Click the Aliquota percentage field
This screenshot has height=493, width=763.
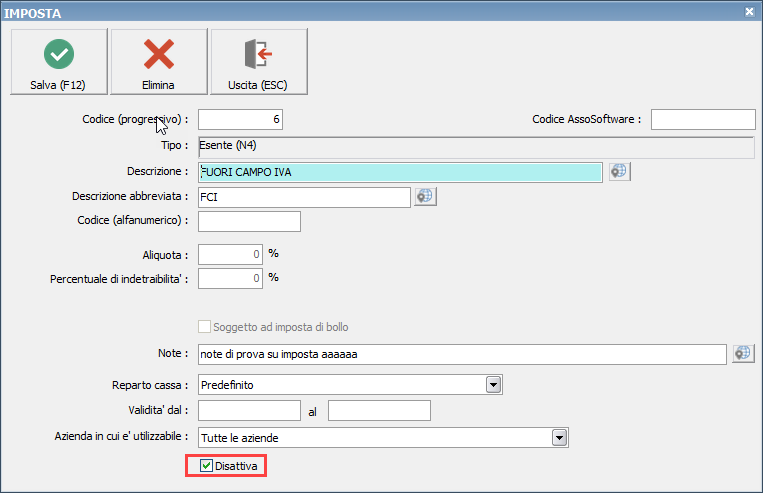point(230,255)
